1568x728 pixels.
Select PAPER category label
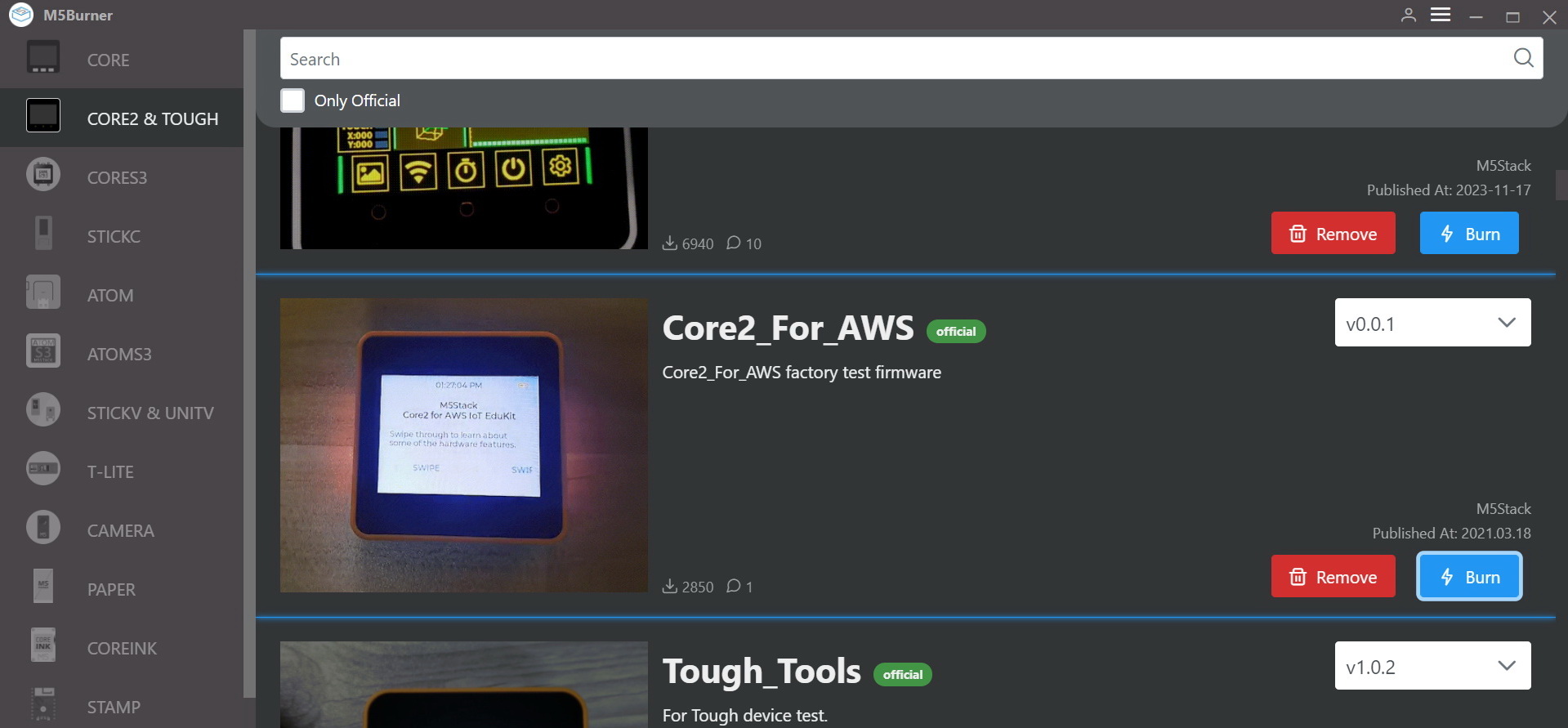[x=111, y=590]
